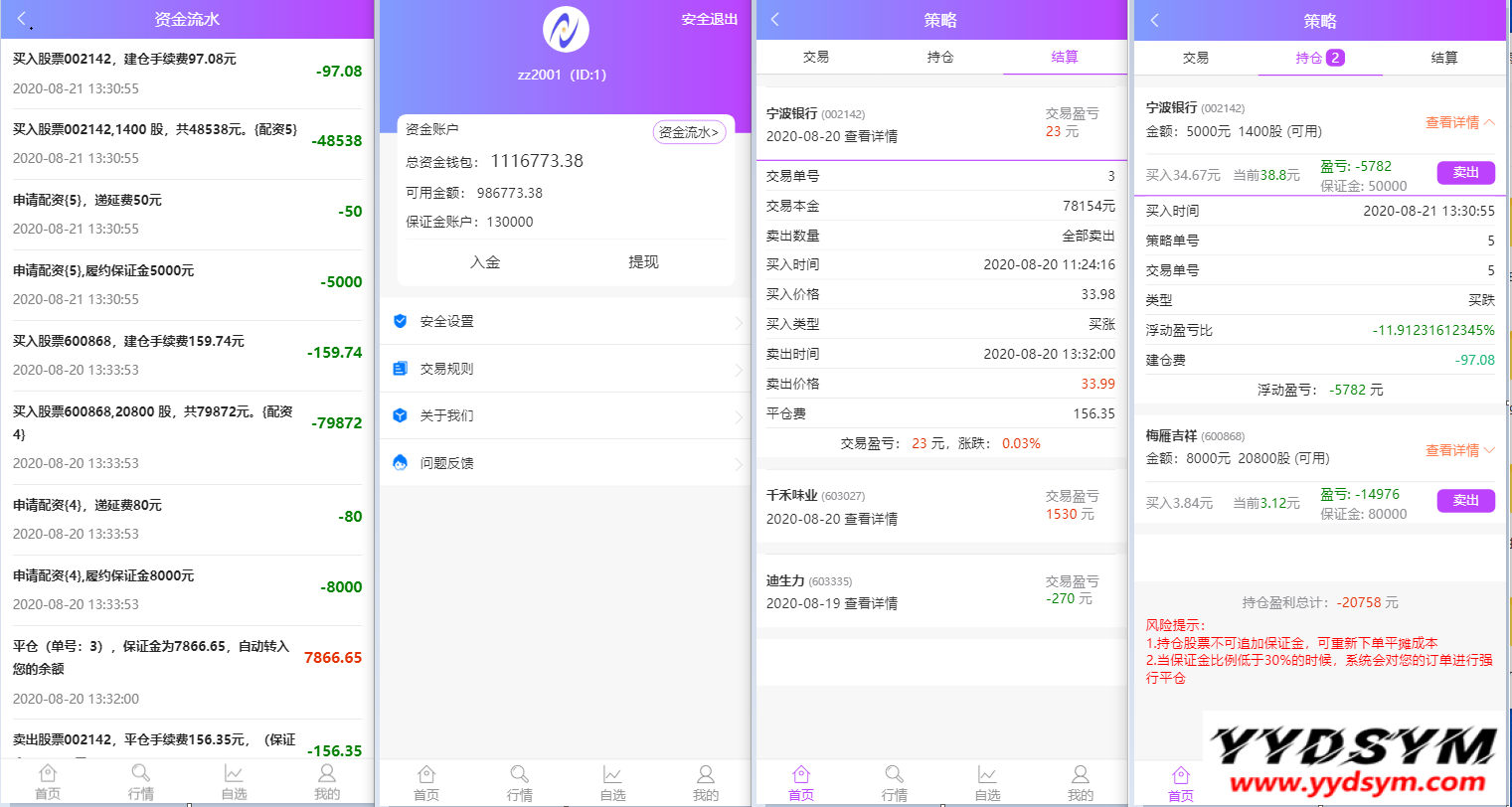1512x807 pixels.
Task: Select the 交易 tab in settlement panel
Action: click(816, 58)
